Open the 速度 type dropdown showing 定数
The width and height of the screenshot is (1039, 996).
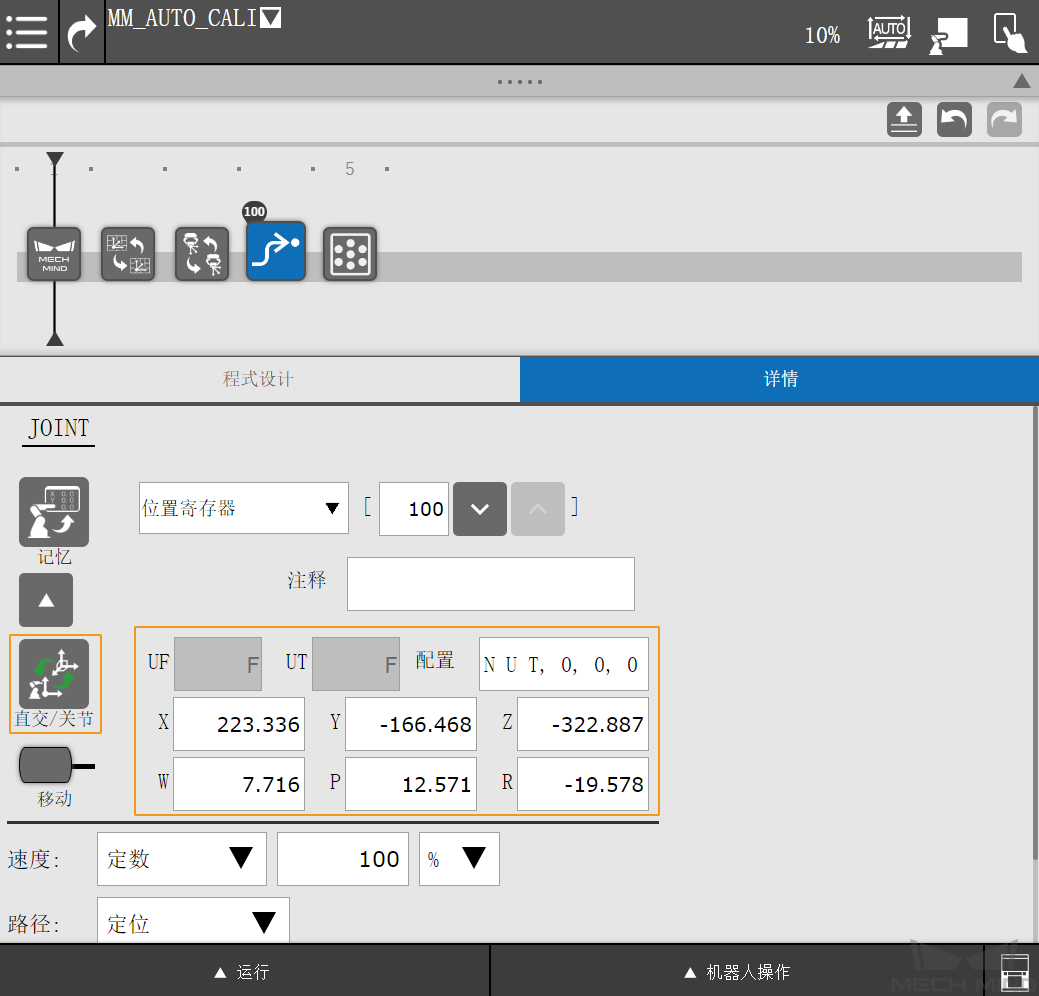182,859
